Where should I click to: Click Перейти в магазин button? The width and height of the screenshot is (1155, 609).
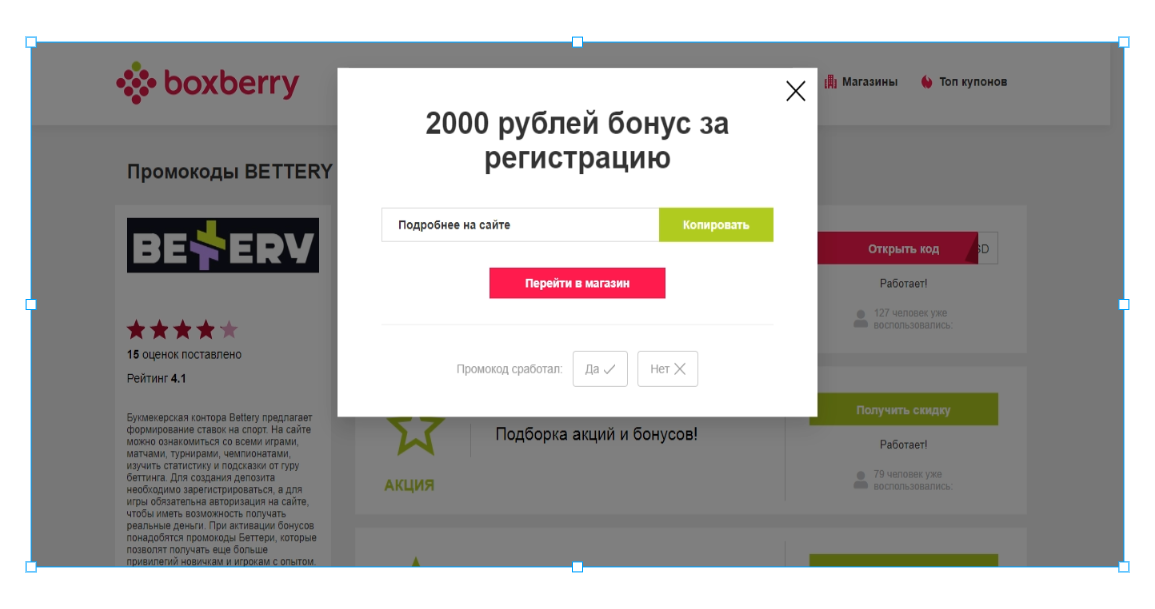pos(578,283)
